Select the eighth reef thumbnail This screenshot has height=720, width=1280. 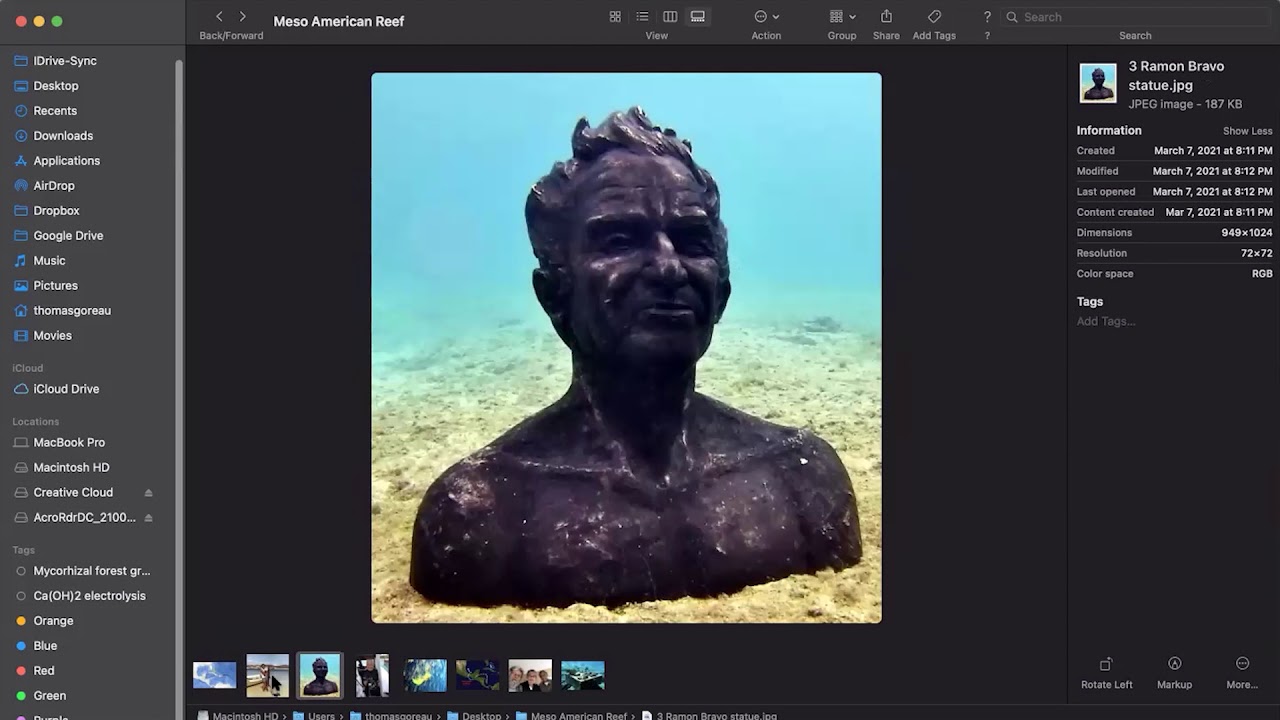click(x=583, y=676)
